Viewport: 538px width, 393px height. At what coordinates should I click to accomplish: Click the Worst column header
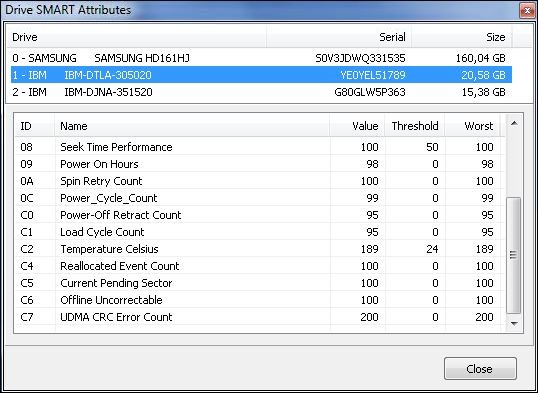pyautogui.click(x=472, y=126)
